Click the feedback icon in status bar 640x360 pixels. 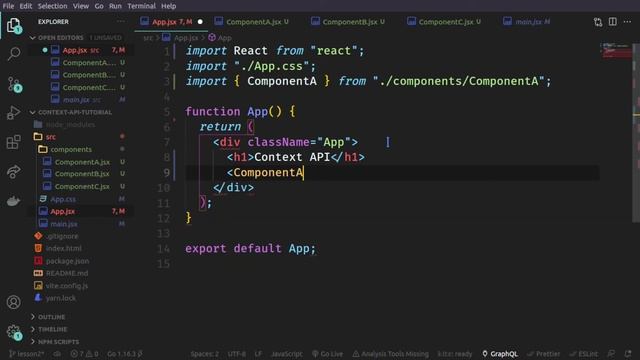(611, 353)
